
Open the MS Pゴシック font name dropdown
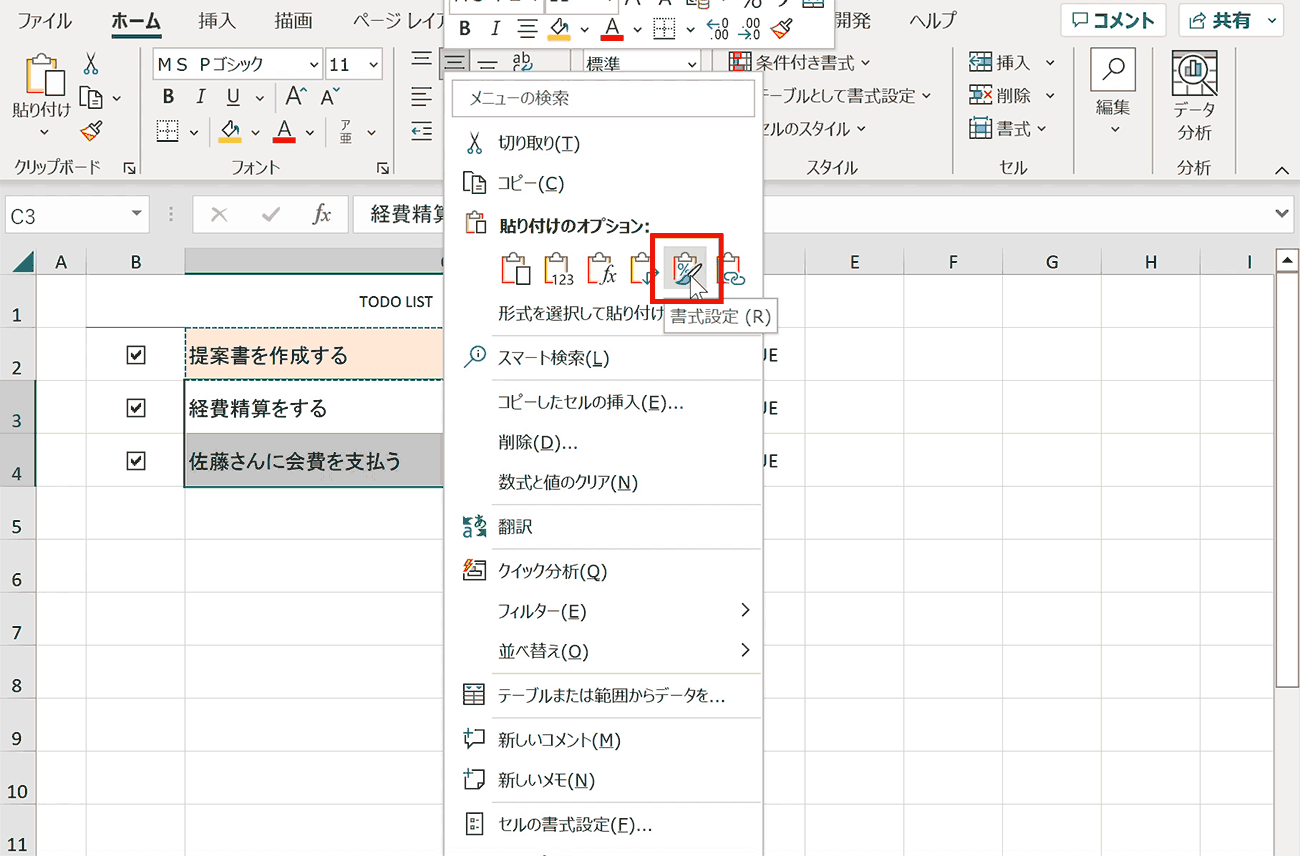tap(314, 65)
